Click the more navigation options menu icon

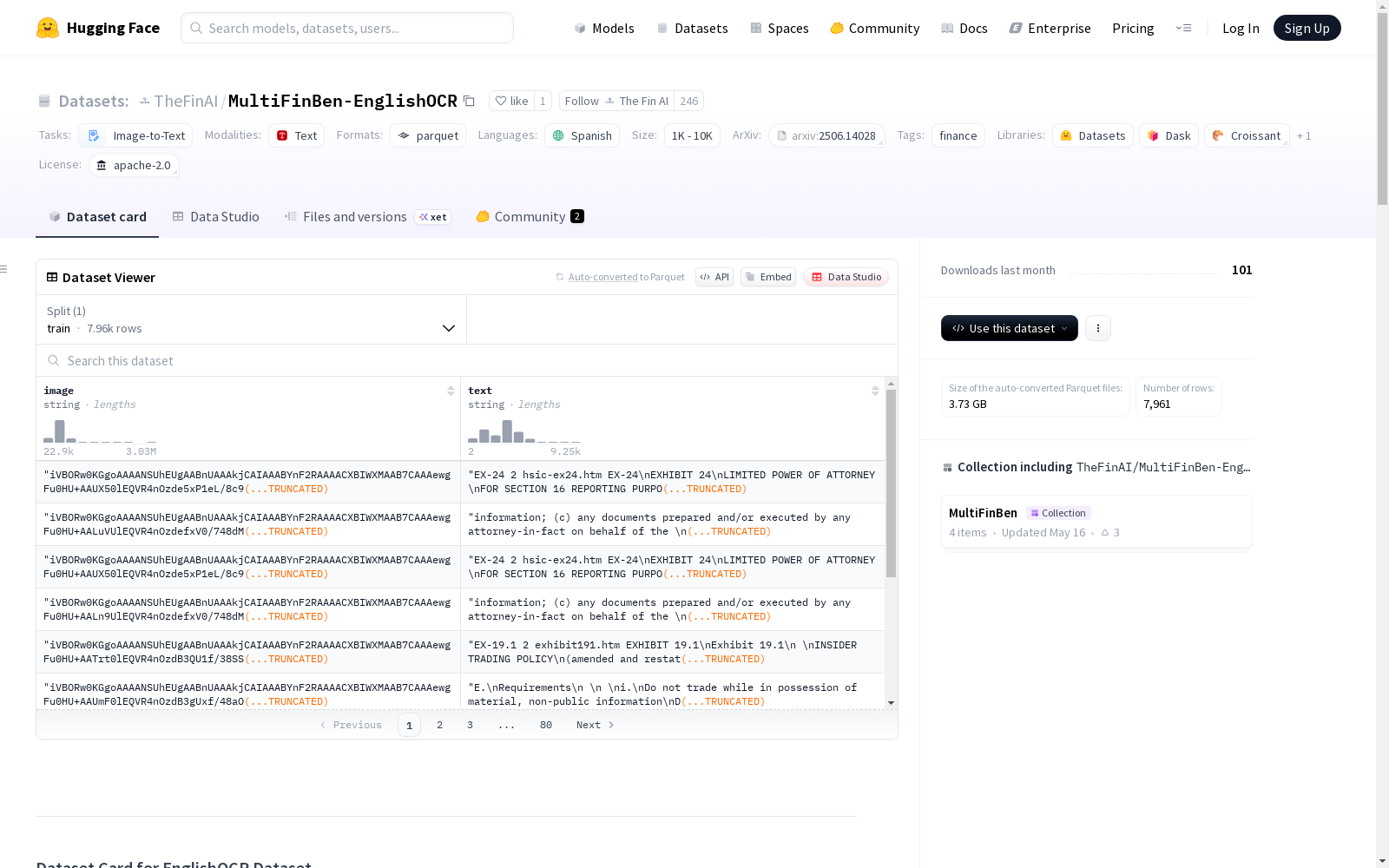pos(1183,28)
